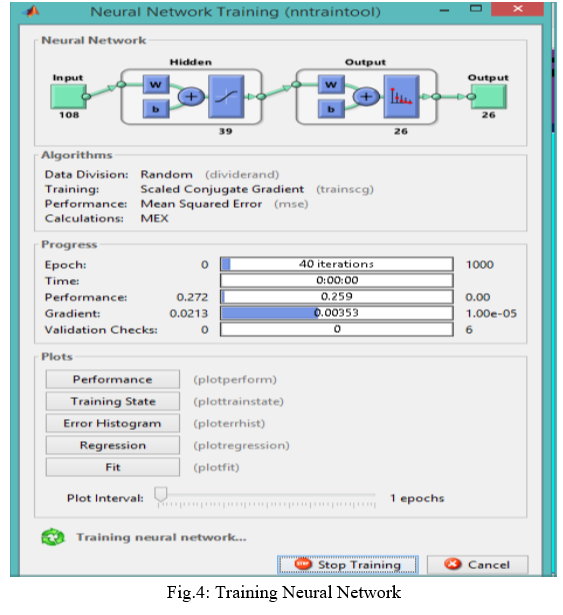Screen dimensions: 563x615
Task: Open the Performance plot
Action: [x=113, y=379]
